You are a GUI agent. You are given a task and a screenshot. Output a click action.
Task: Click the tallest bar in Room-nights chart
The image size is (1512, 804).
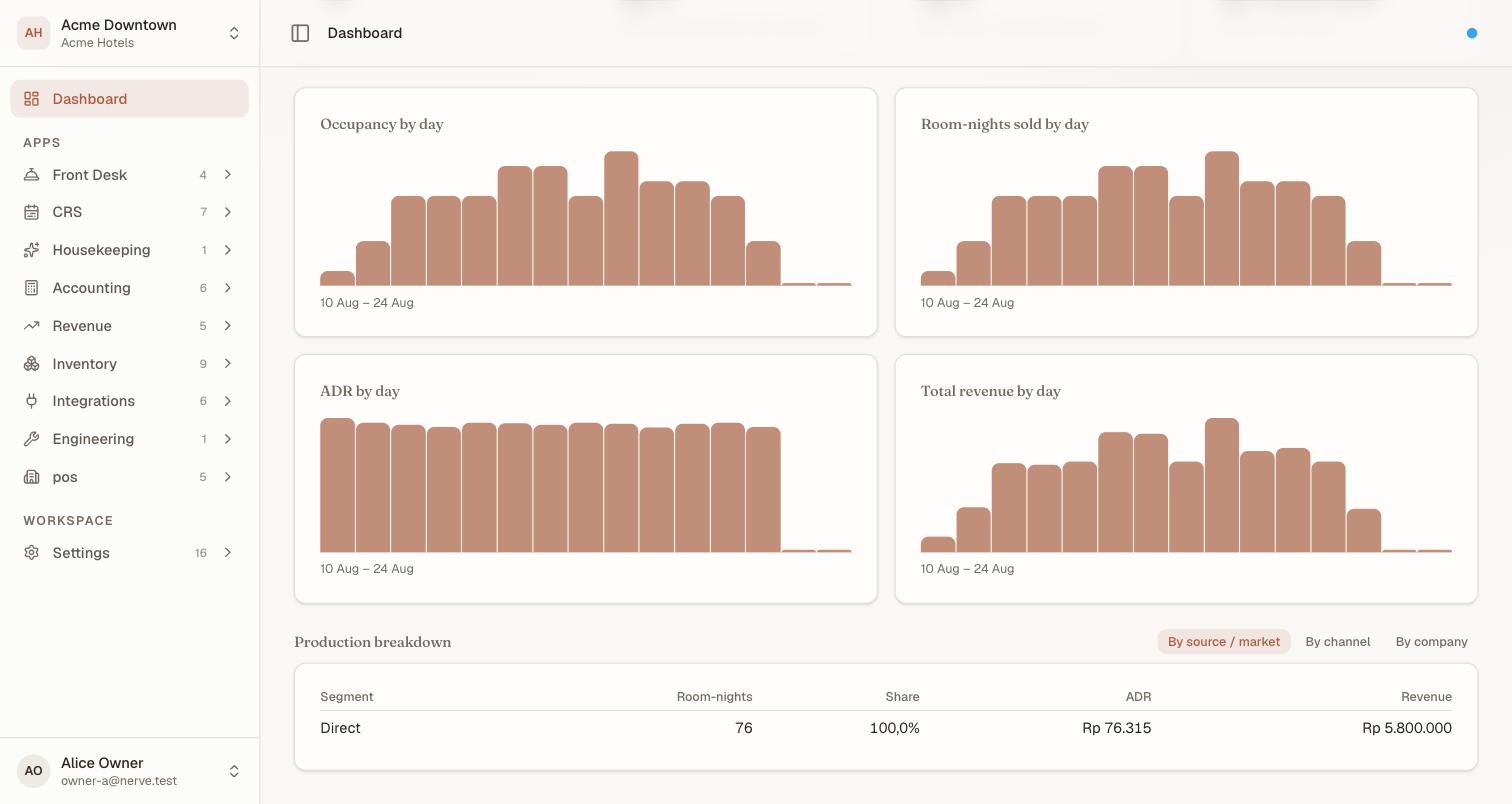pyautogui.click(x=1222, y=219)
